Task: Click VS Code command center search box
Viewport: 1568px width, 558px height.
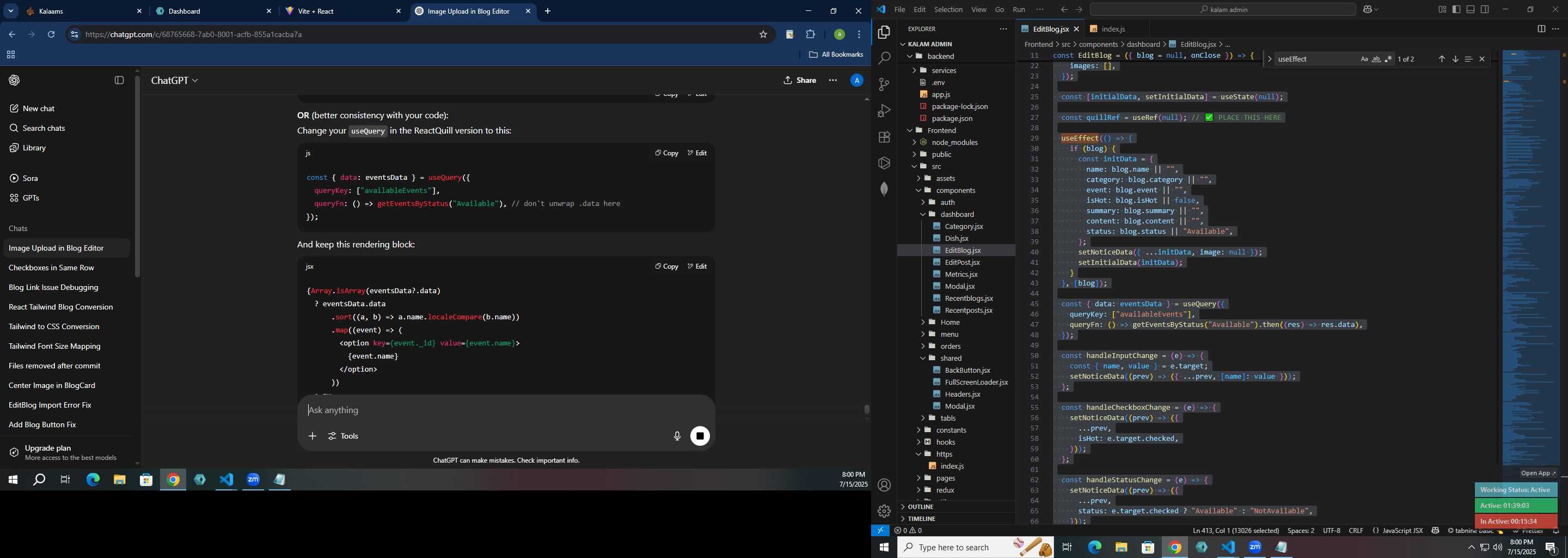Action: click(x=1223, y=10)
